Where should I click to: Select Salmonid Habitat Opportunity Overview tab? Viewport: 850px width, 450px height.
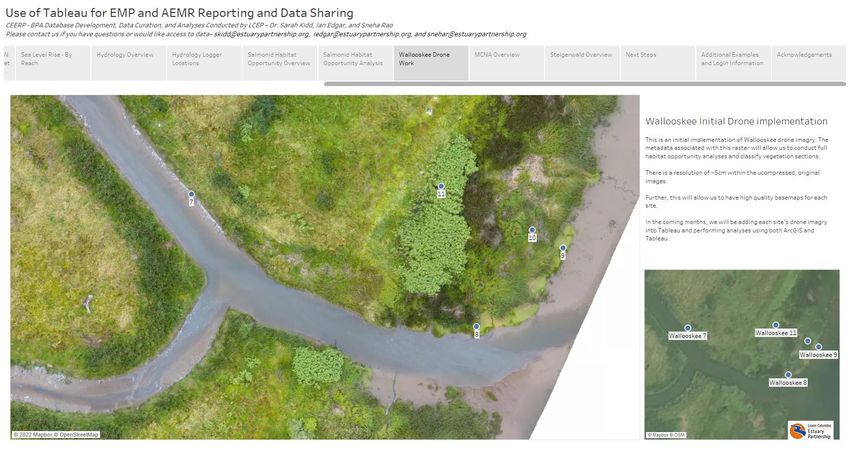(280, 63)
